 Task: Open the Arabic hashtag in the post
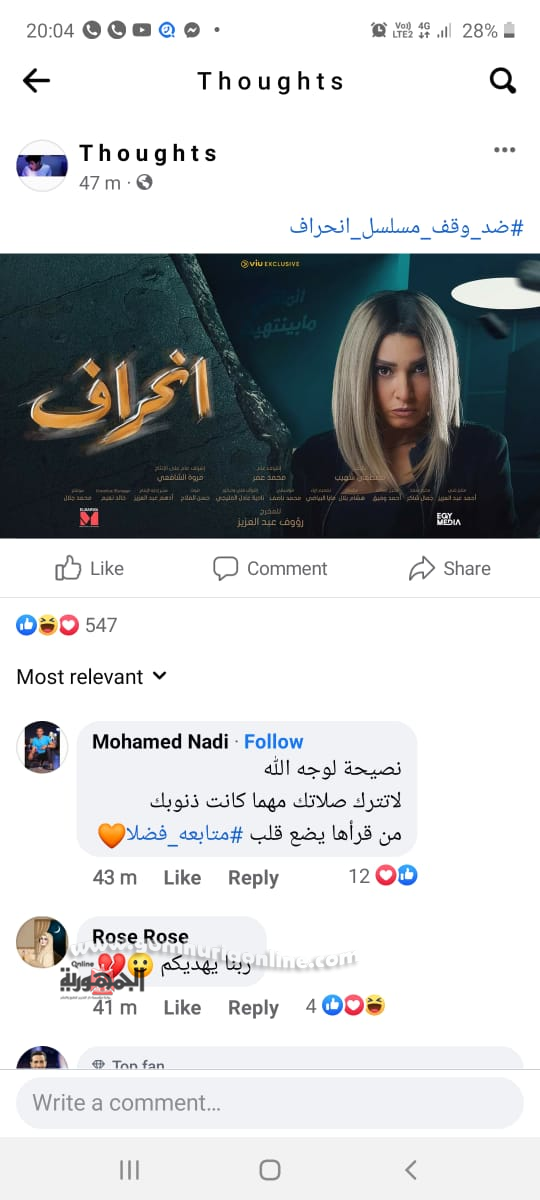(x=407, y=226)
